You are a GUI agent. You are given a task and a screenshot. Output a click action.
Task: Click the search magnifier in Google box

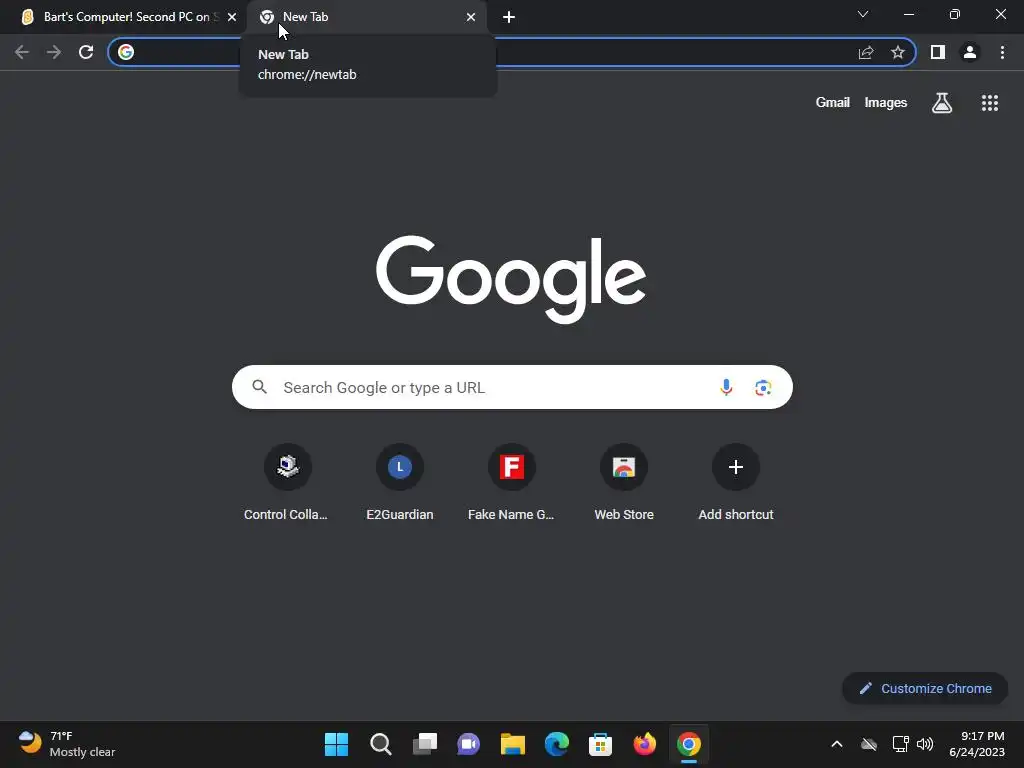[259, 387]
